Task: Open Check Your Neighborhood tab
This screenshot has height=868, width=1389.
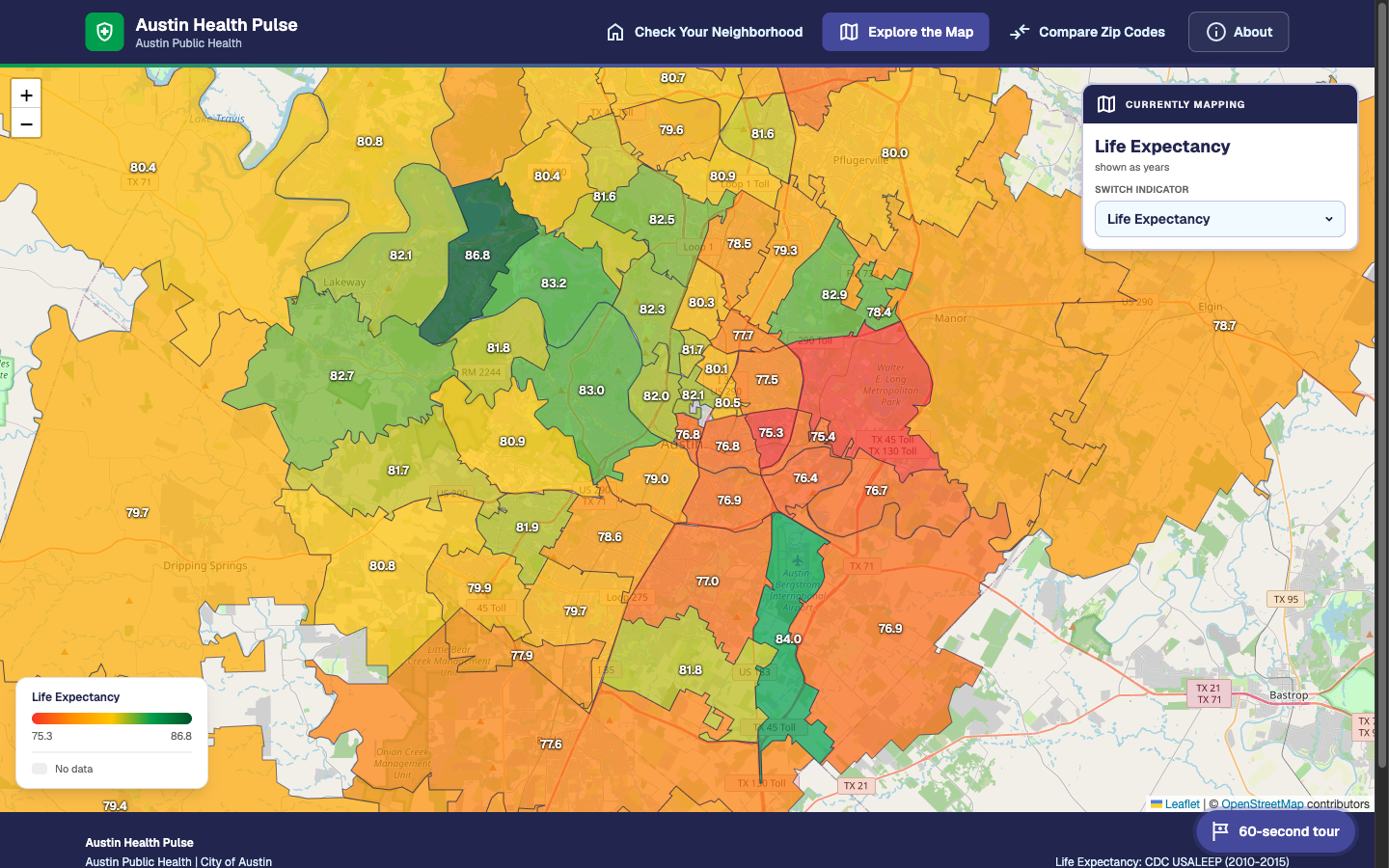Action: [705, 32]
